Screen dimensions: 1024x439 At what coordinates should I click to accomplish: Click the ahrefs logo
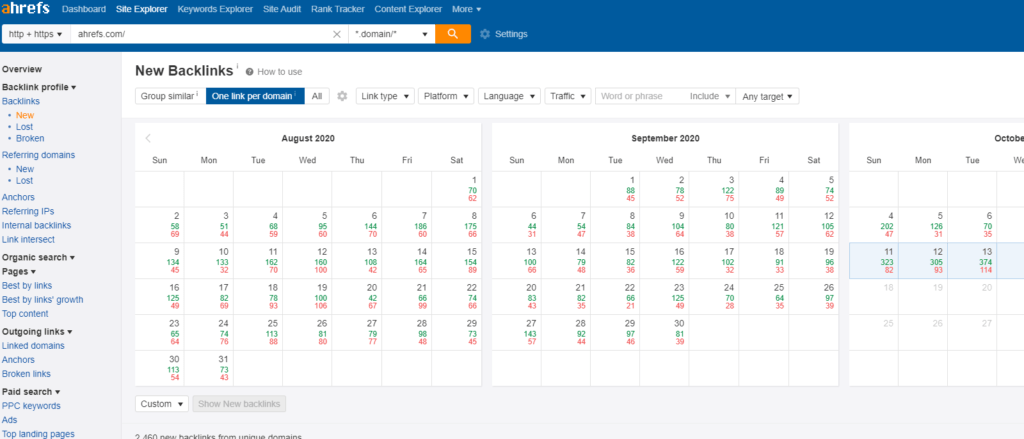tap(26, 9)
